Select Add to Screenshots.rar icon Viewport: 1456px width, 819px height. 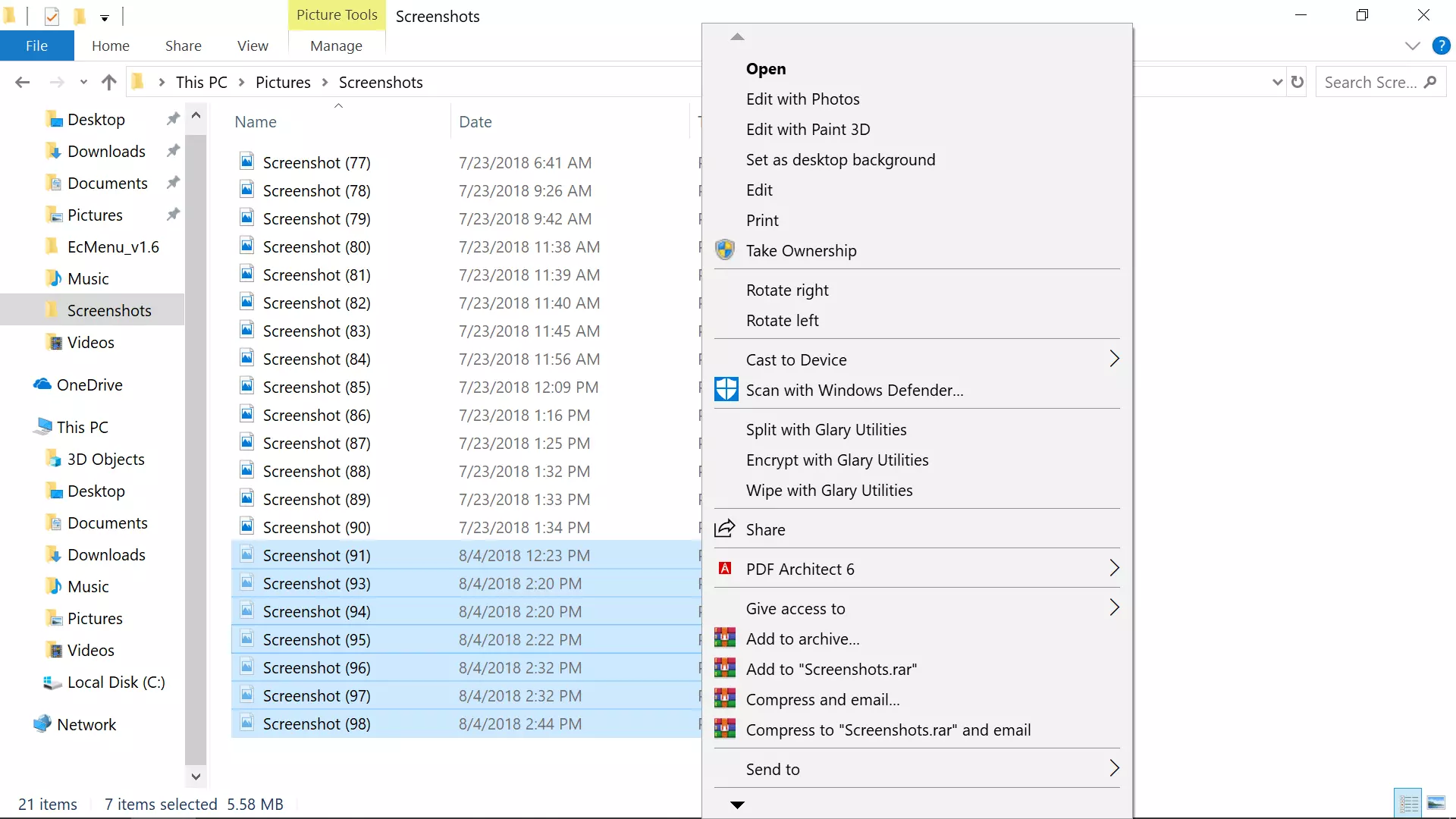click(726, 668)
